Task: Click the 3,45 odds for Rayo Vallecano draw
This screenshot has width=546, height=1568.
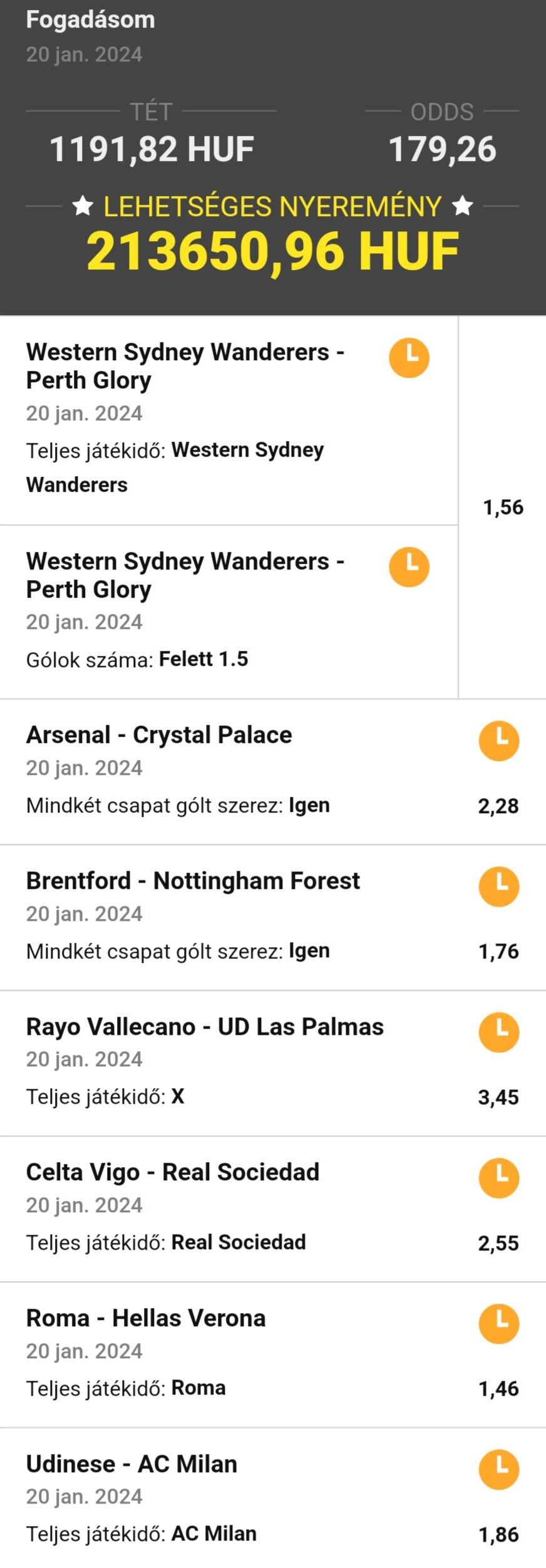Action: point(498,1097)
